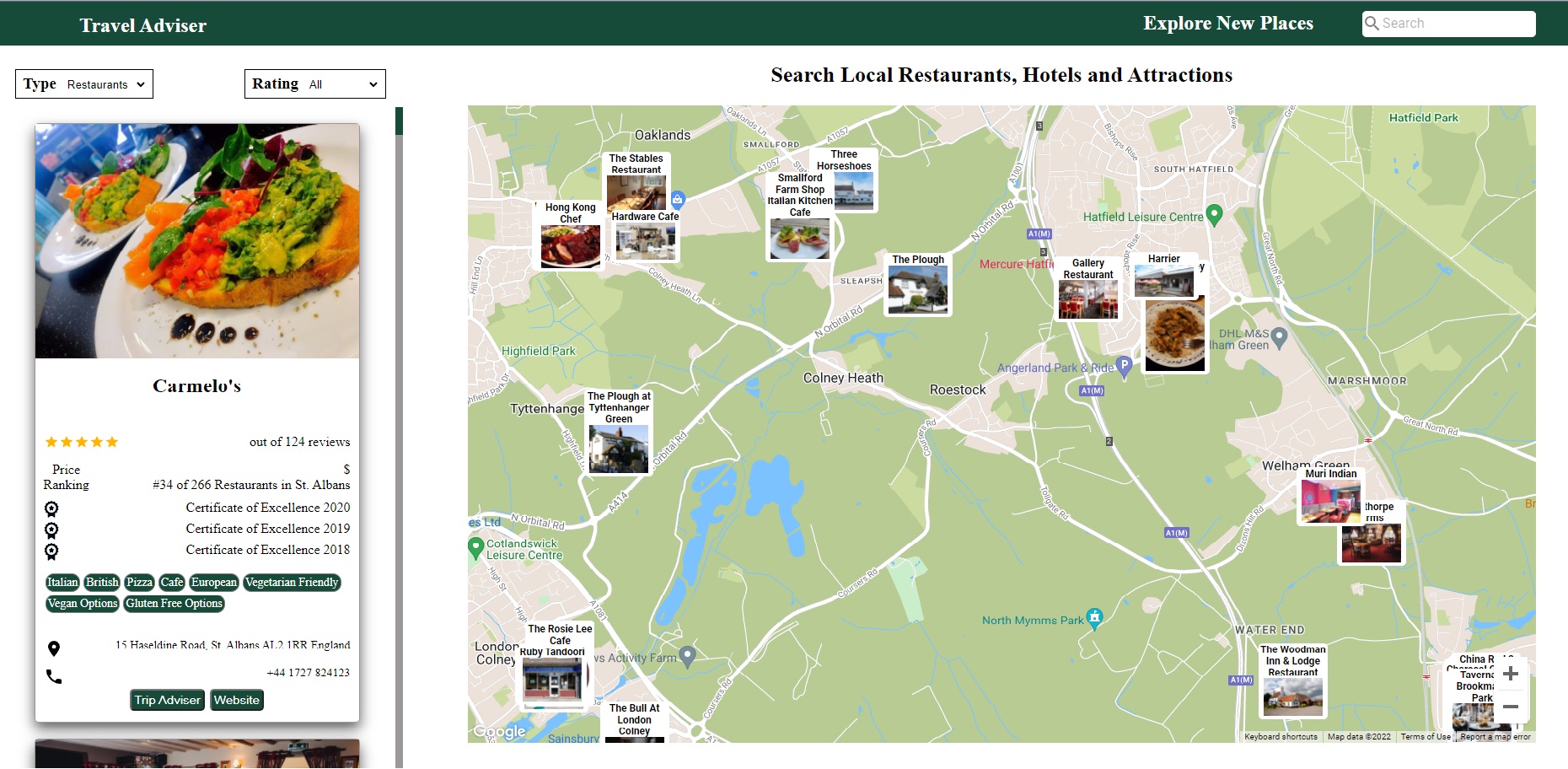Click the European cuisine tag
This screenshot has width=1568, height=769.
(214, 582)
